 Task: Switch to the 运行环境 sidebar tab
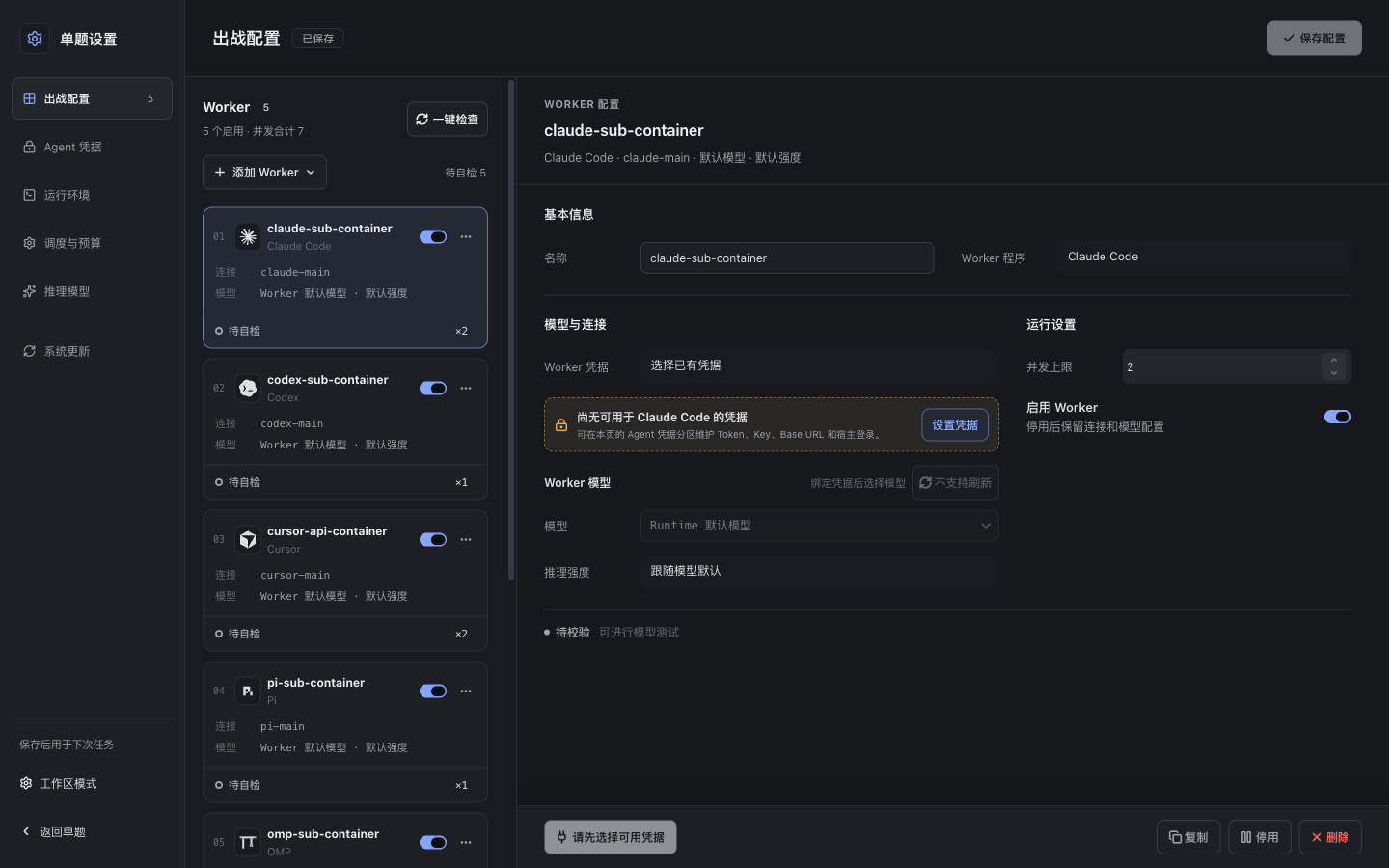pos(92,195)
